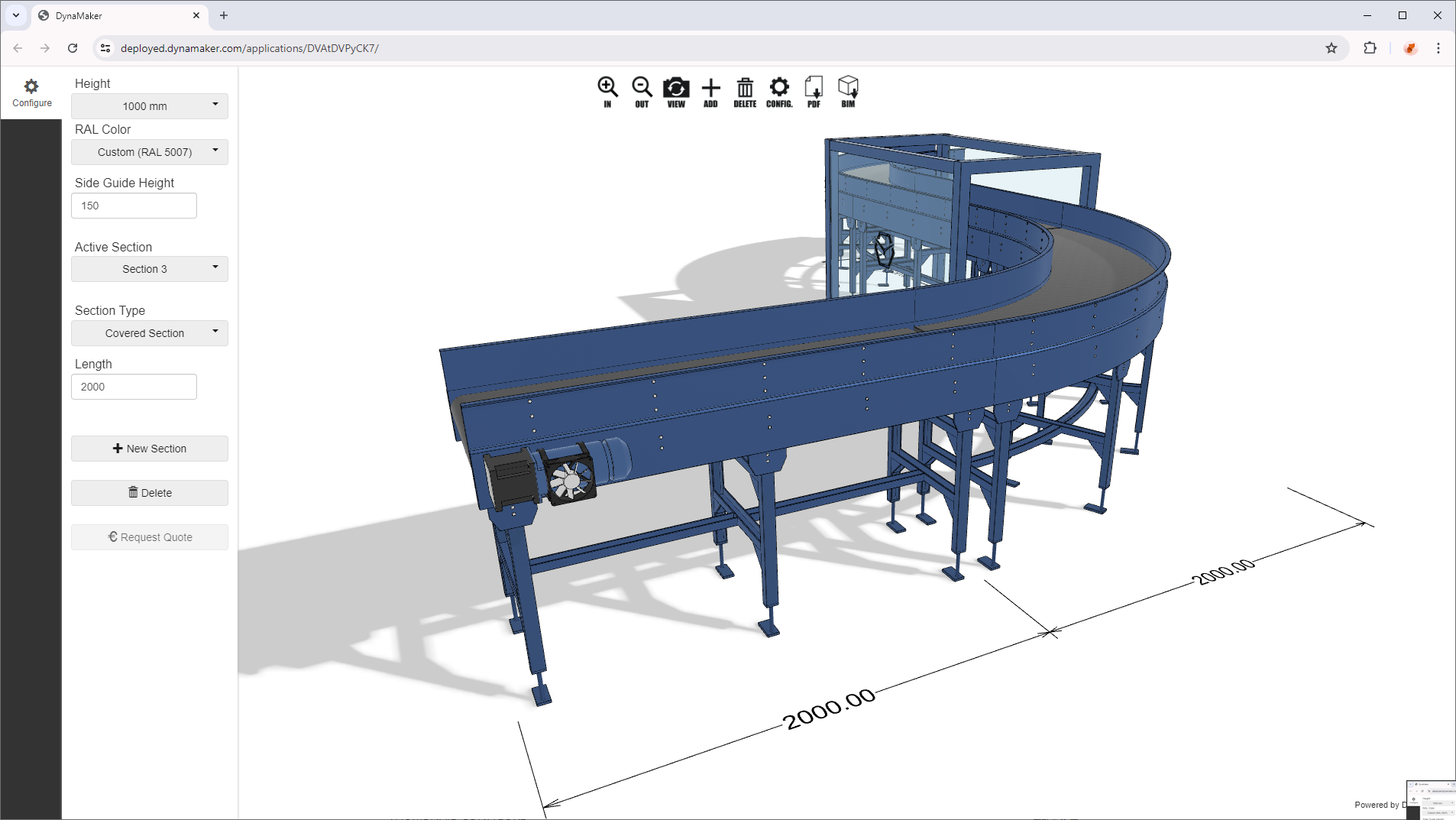Click the browser profile avatar icon
Viewport: 1456px width, 820px height.
coord(1410,48)
